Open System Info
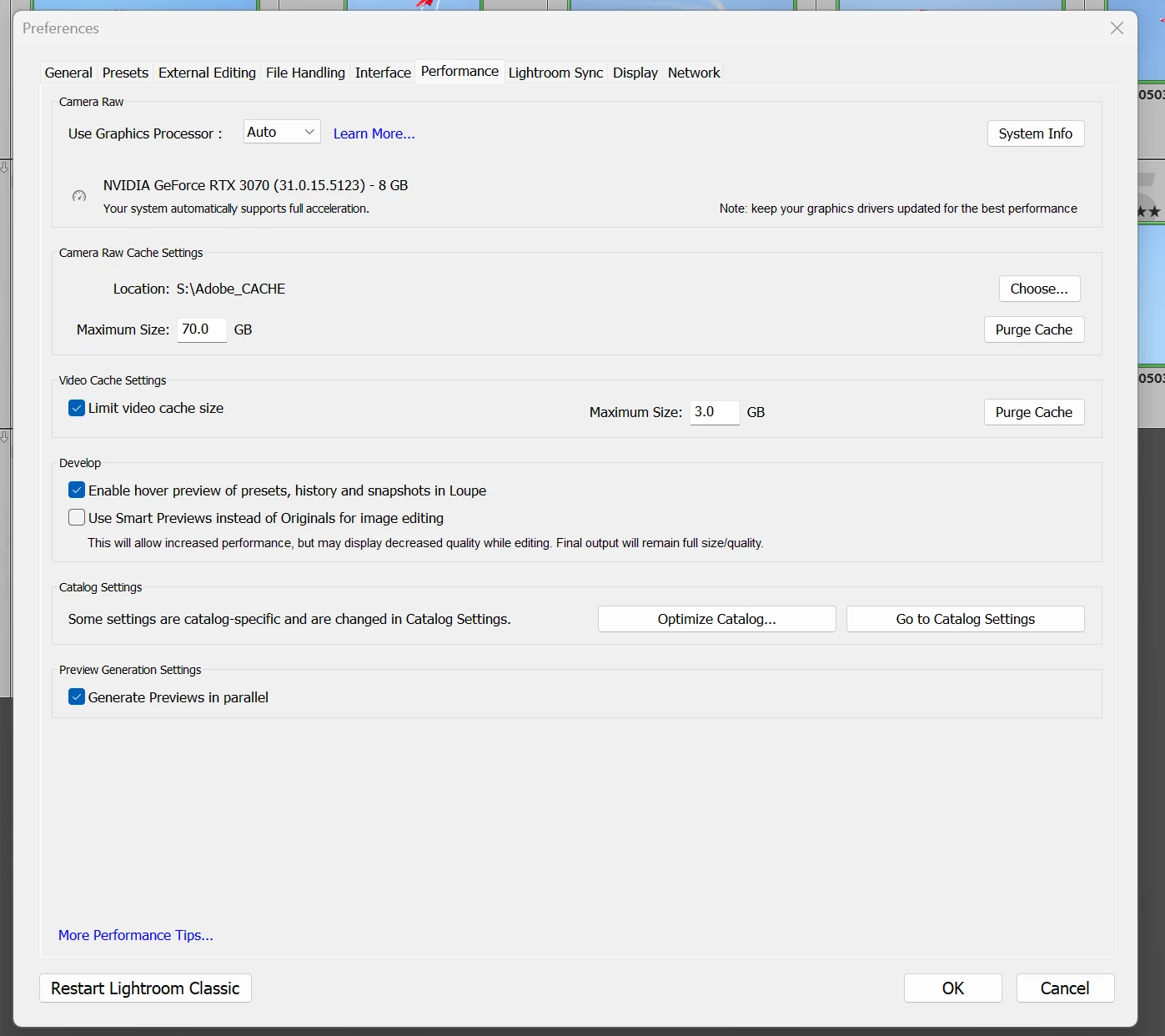1165x1036 pixels. tap(1036, 133)
